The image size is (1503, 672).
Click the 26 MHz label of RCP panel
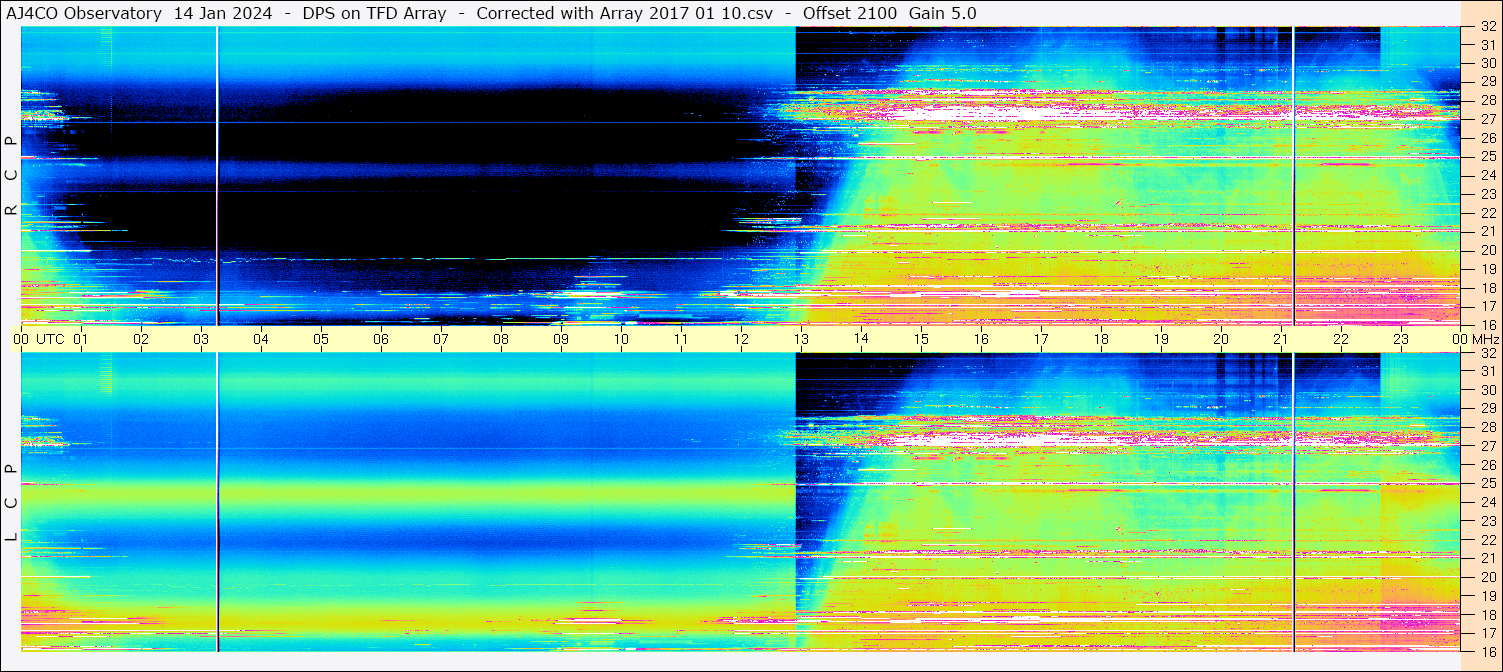click(x=1488, y=137)
